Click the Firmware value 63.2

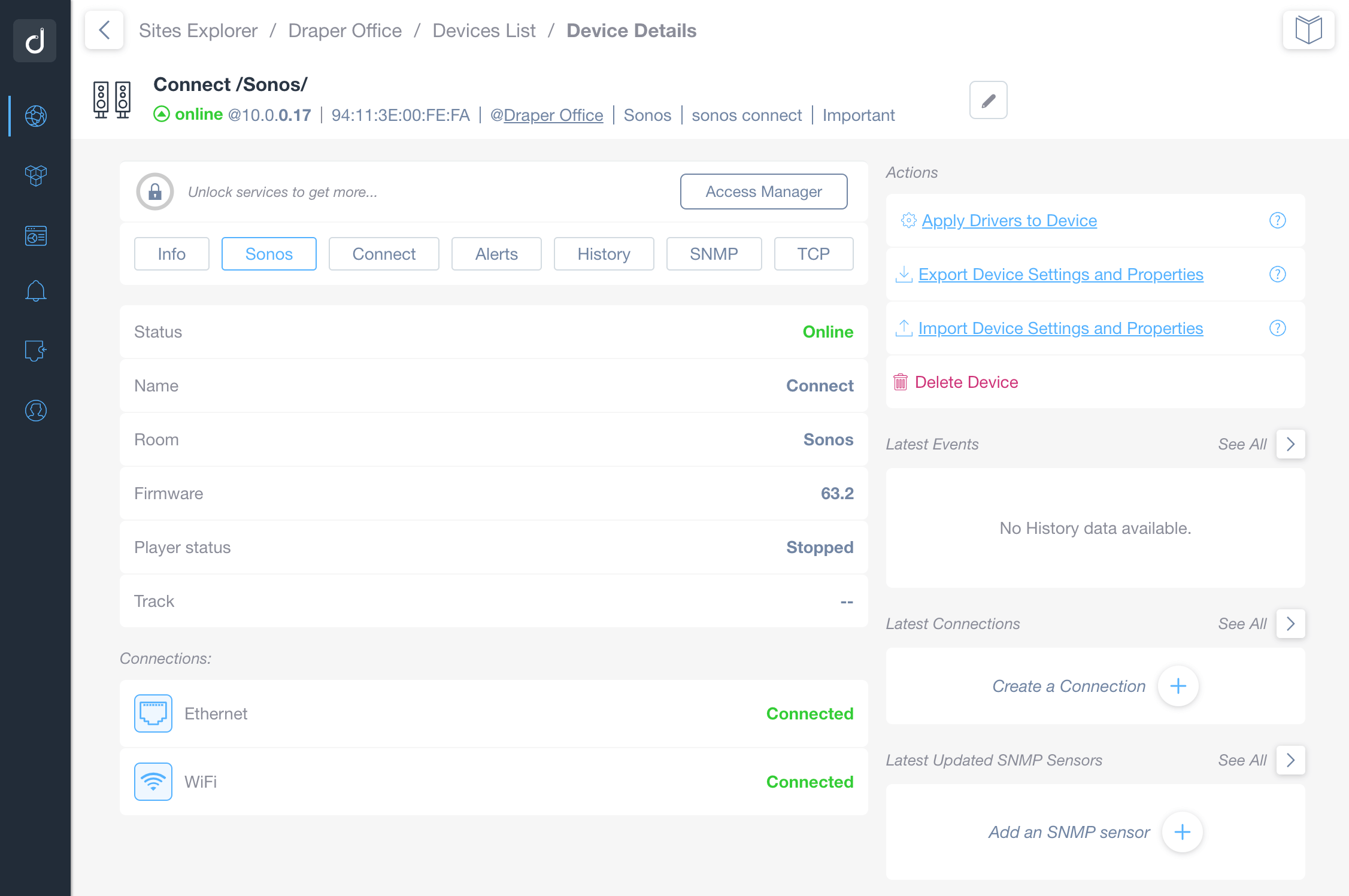(837, 493)
